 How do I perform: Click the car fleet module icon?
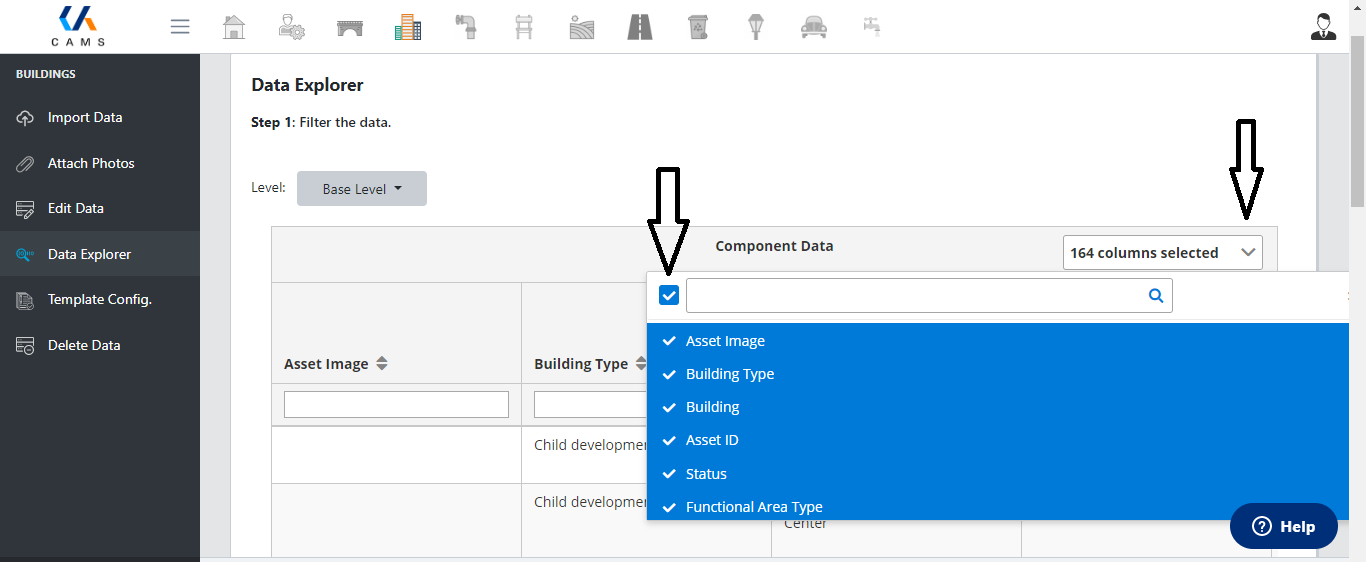tap(814, 27)
